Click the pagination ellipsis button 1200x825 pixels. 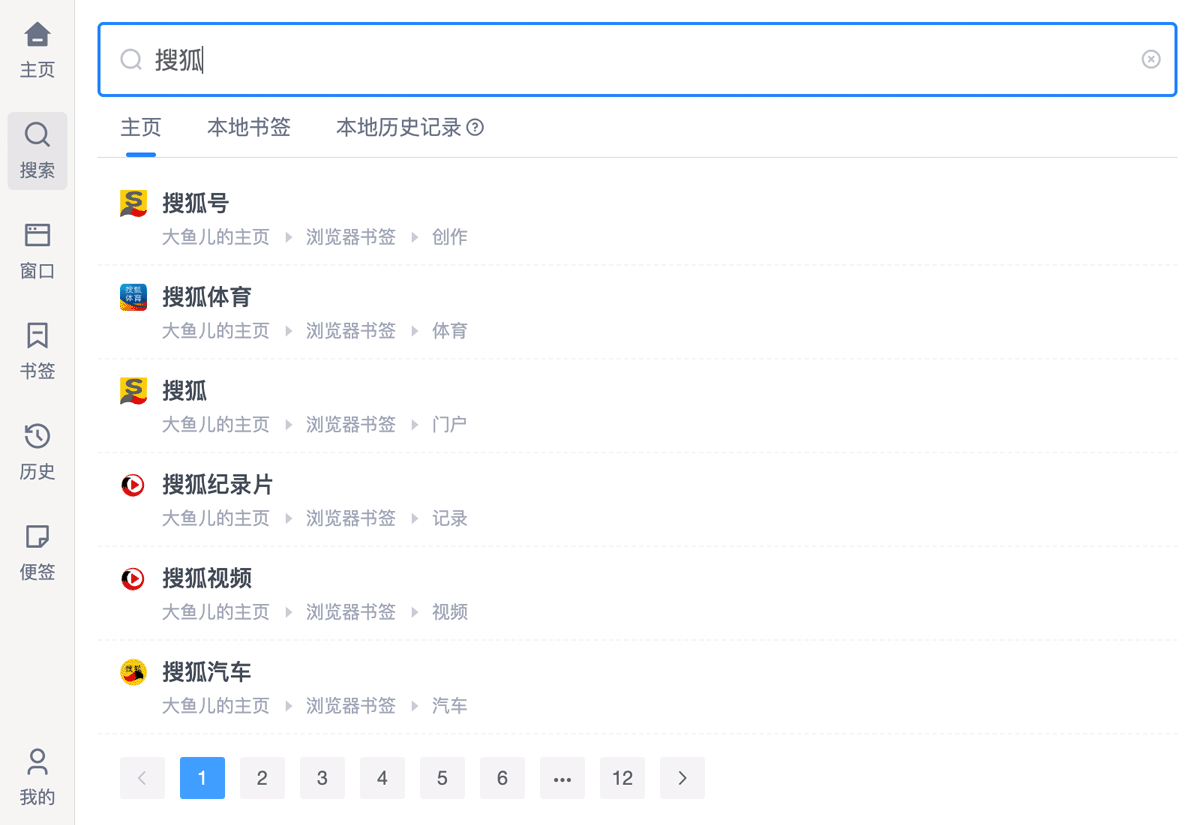(x=562, y=778)
